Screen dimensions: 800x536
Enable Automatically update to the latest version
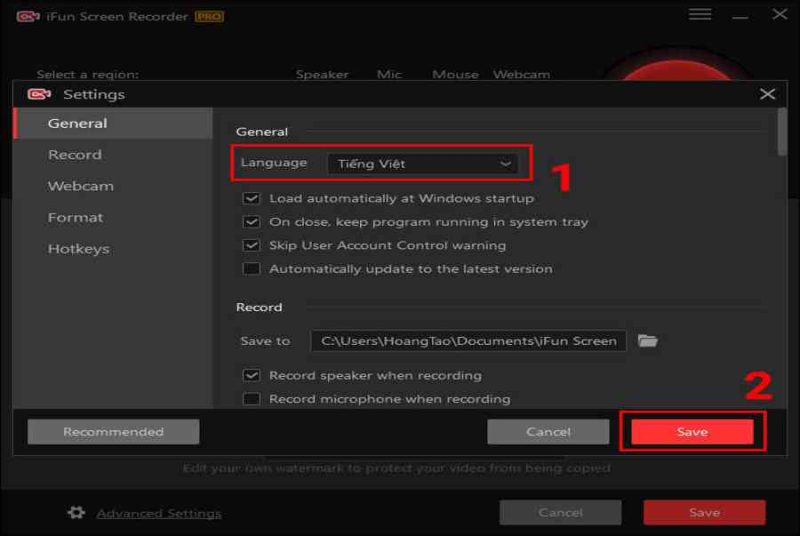point(251,269)
